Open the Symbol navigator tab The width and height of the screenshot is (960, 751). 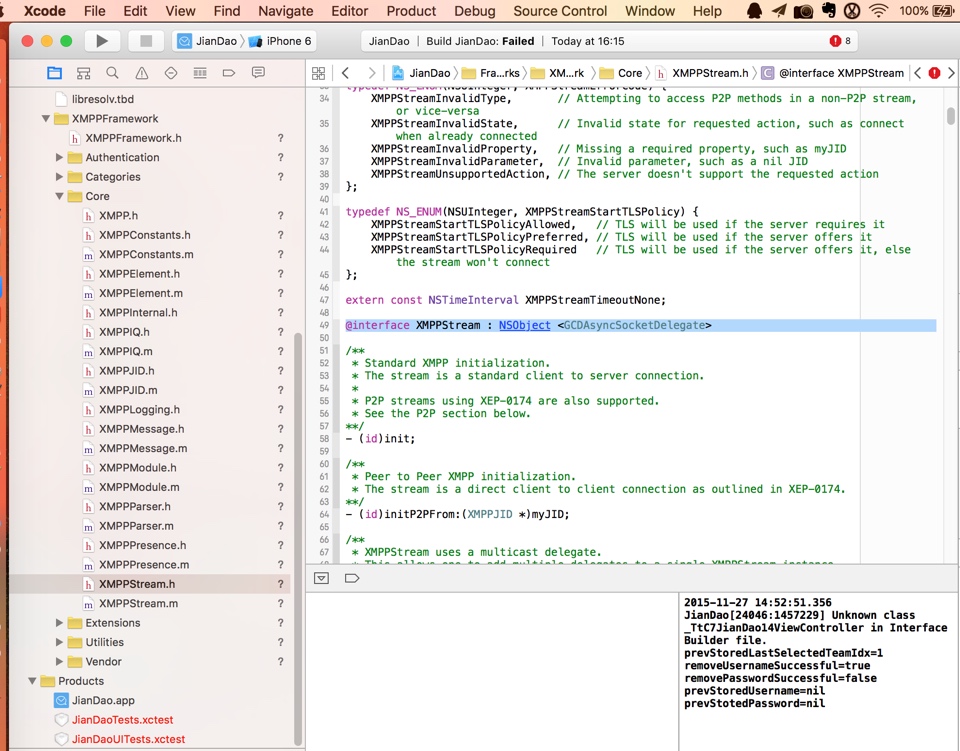coord(83,73)
